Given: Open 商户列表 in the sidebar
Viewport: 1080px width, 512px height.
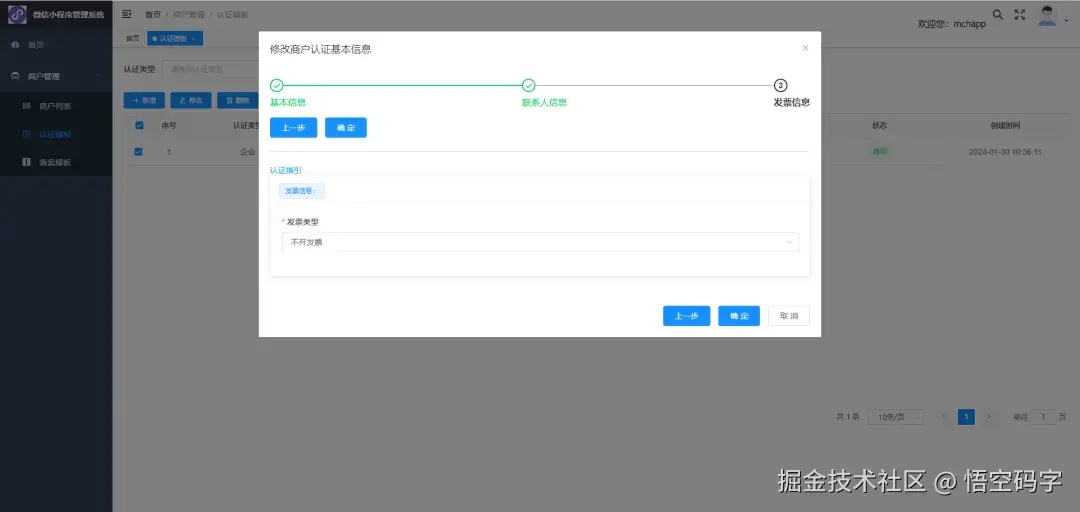Looking at the screenshot, I should pyautogui.click(x=56, y=107).
